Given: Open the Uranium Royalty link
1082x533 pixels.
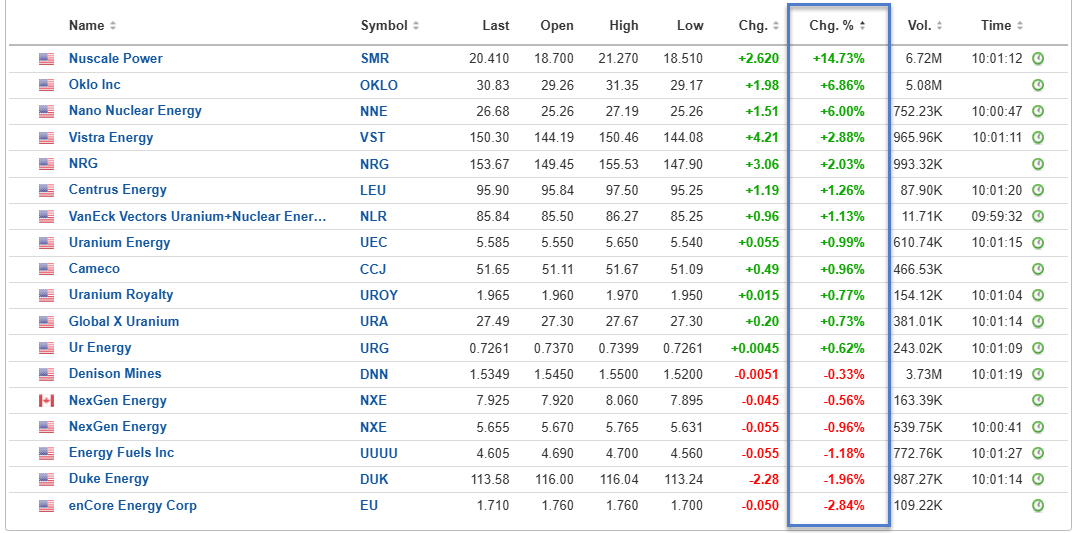Looking at the screenshot, I should [x=121, y=295].
